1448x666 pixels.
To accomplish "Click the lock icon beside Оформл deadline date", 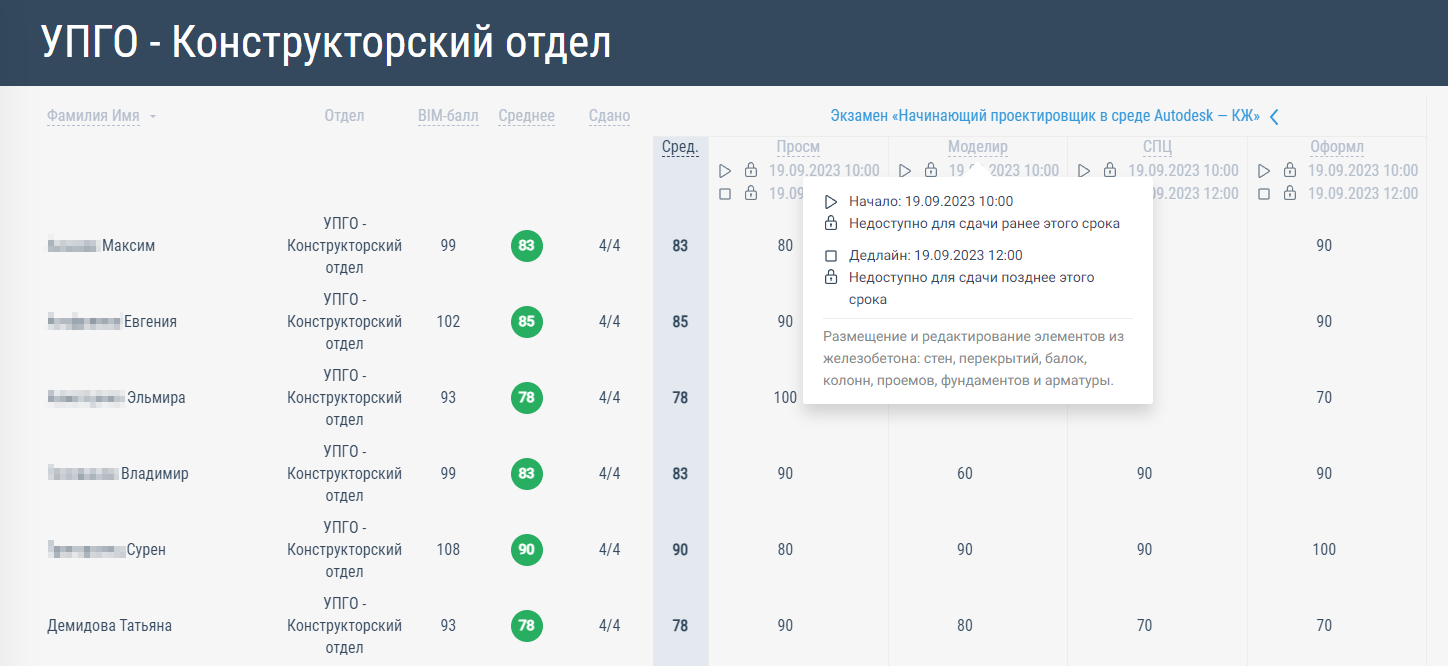I will coord(1289,196).
